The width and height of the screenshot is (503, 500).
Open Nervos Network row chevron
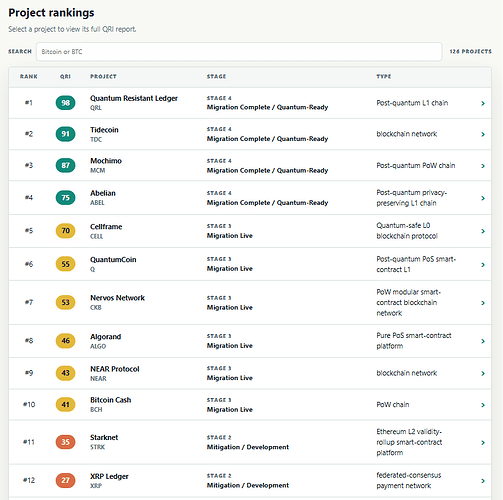coord(483,303)
